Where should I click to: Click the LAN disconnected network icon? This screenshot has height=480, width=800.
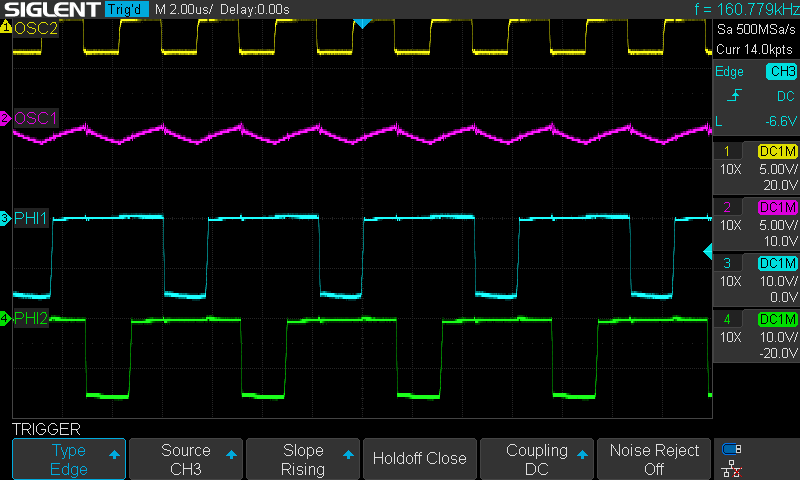click(732, 469)
